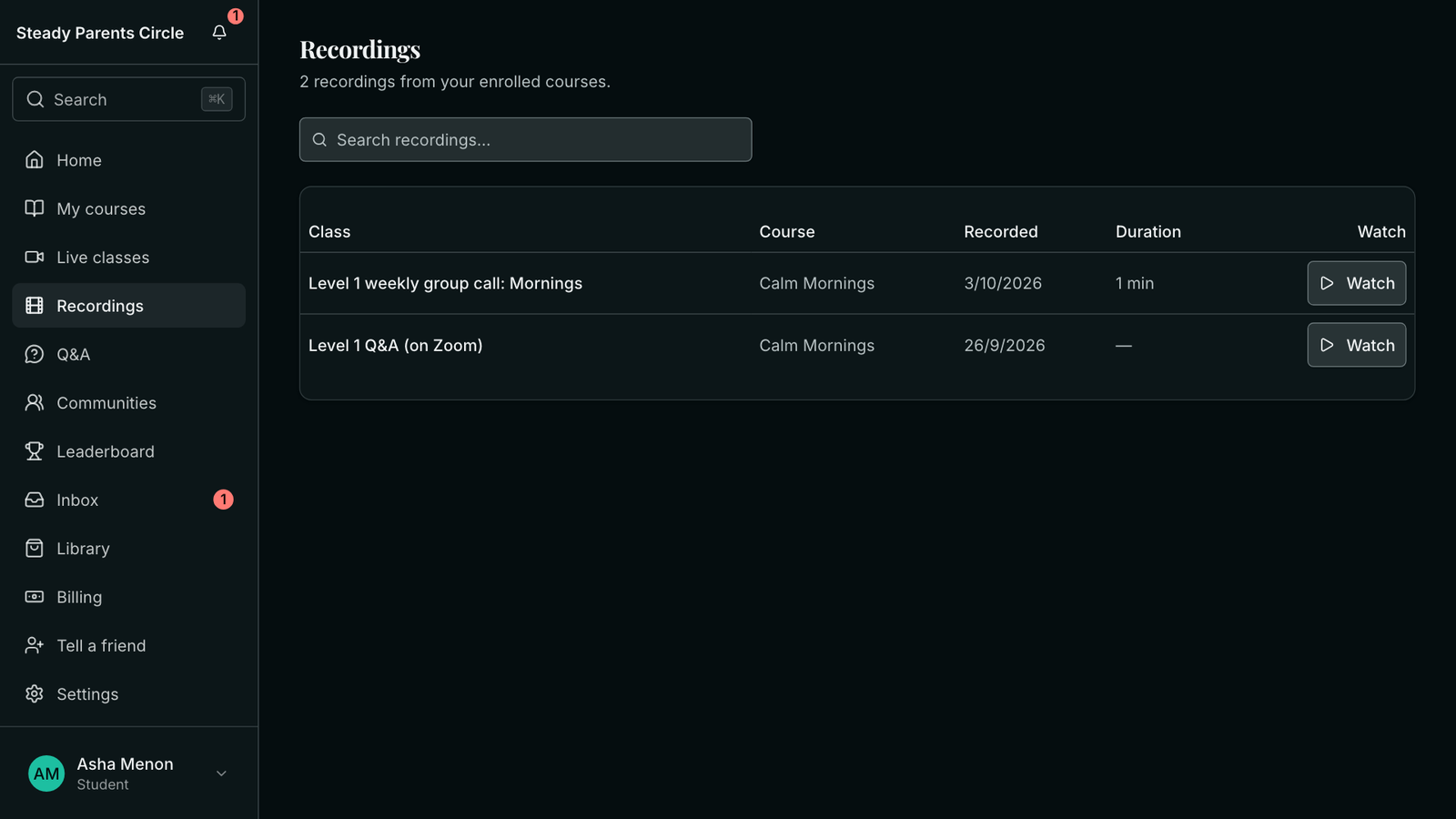Click the ⌘K shortcut badge
Screen dimensions: 1456x819
[x=217, y=99]
